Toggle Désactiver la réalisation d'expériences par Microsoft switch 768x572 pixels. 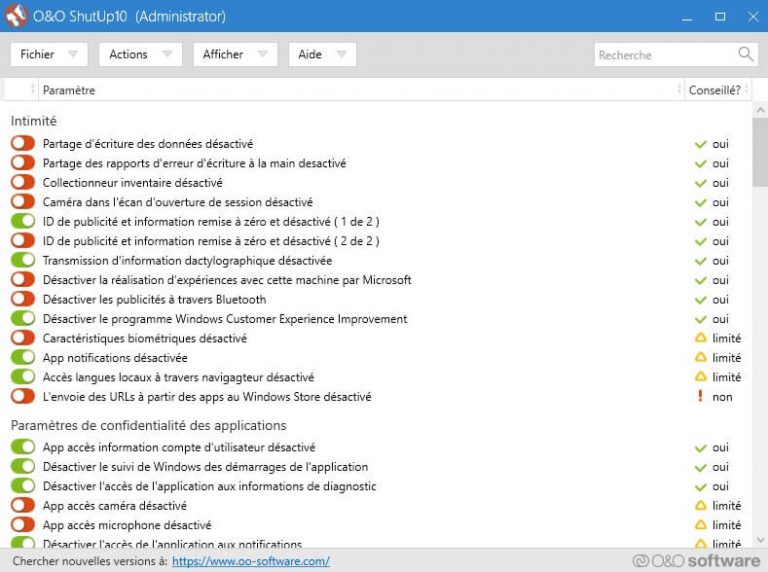(x=23, y=280)
